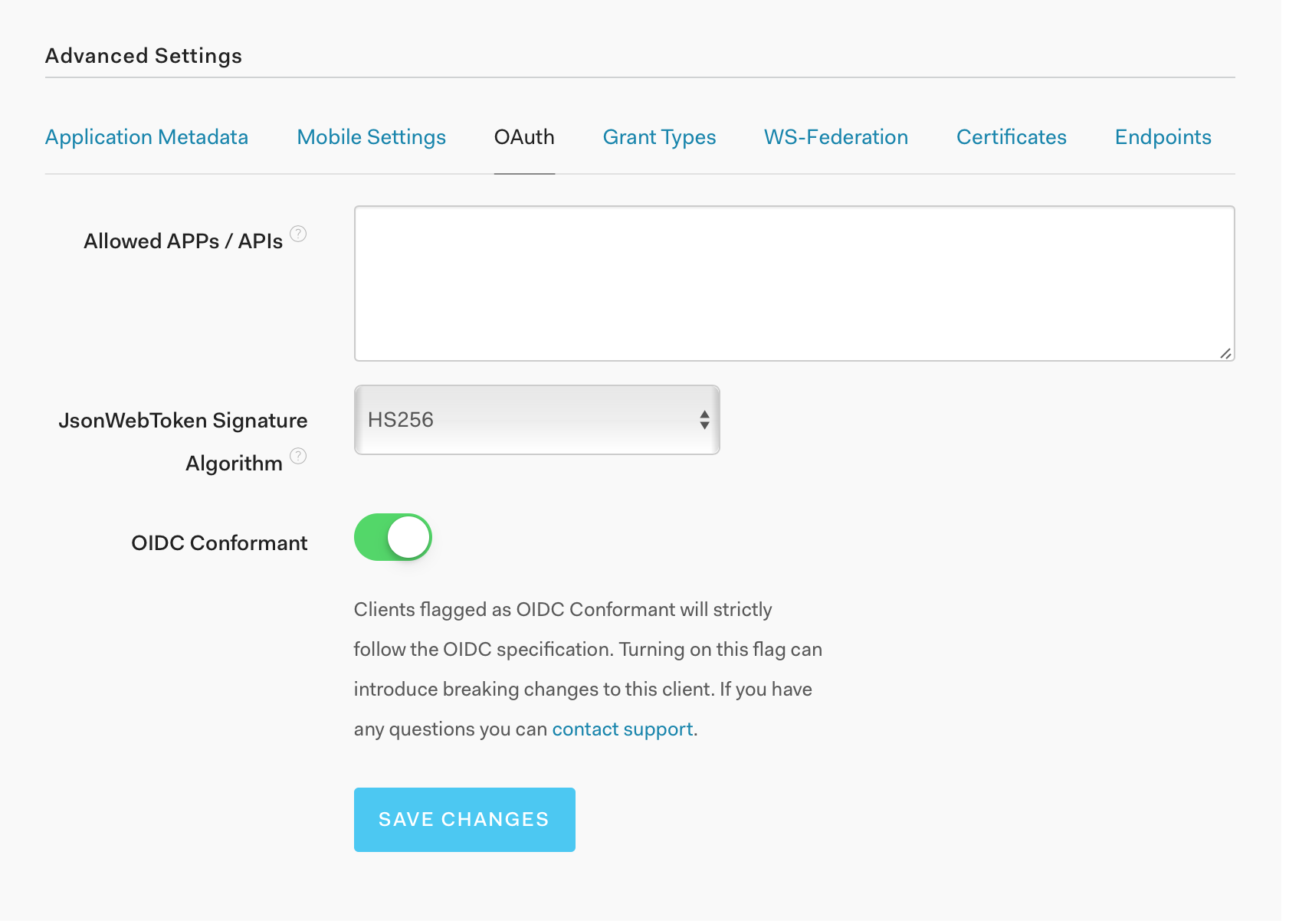This screenshot has height=924, width=1289.
Task: Select the OAuth tab
Action: pos(524,137)
